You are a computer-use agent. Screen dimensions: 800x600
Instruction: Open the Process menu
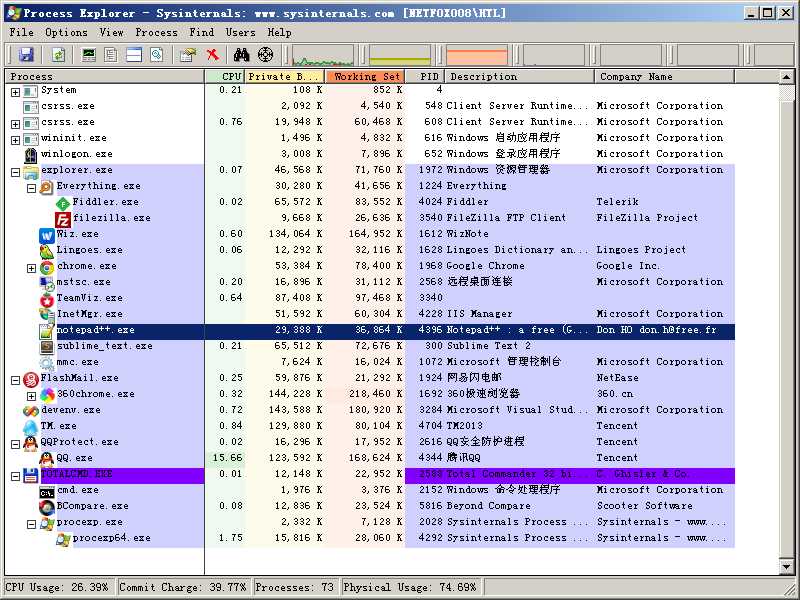pos(156,32)
